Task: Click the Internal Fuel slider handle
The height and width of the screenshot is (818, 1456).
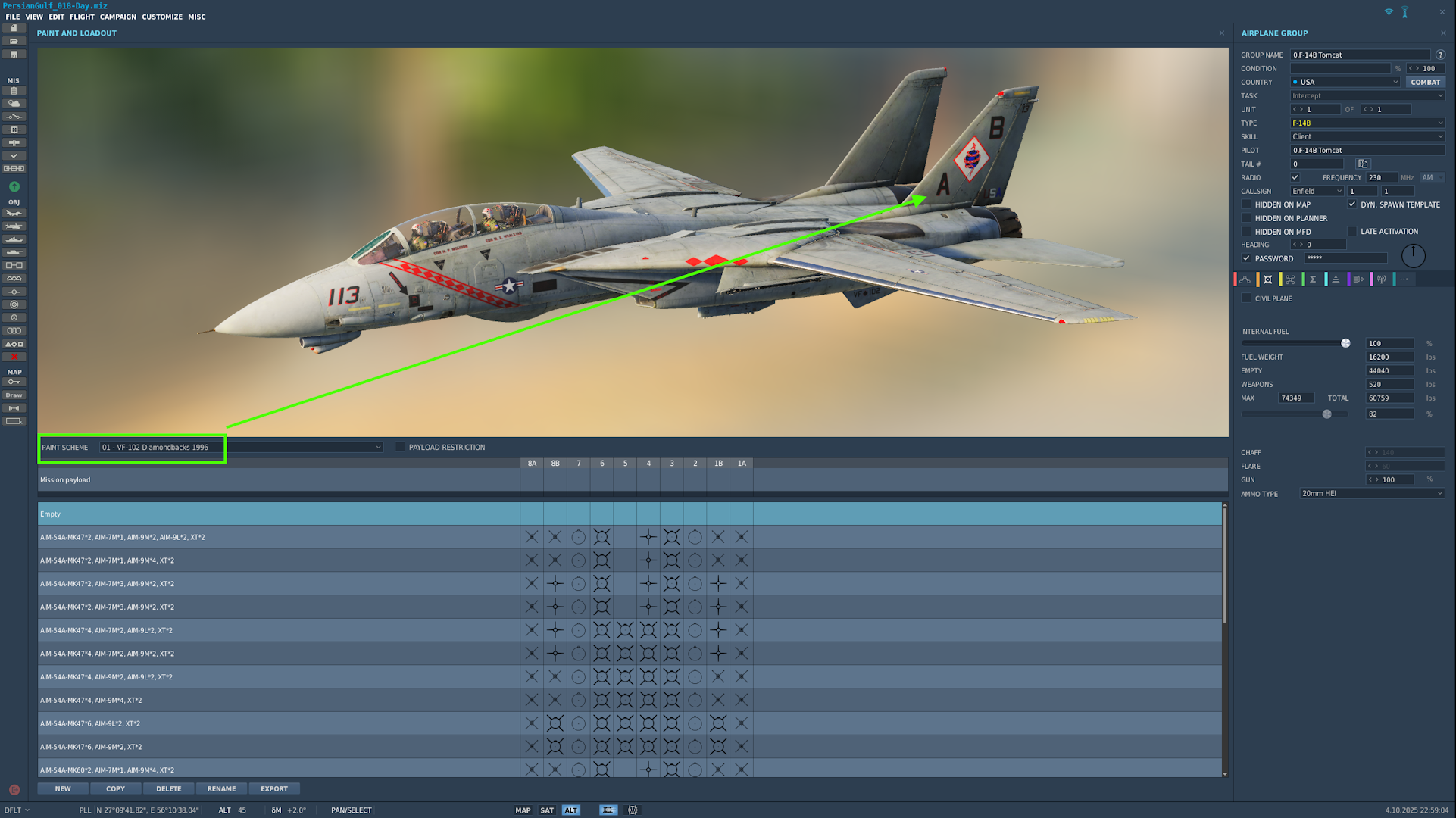Action: pos(1345,344)
